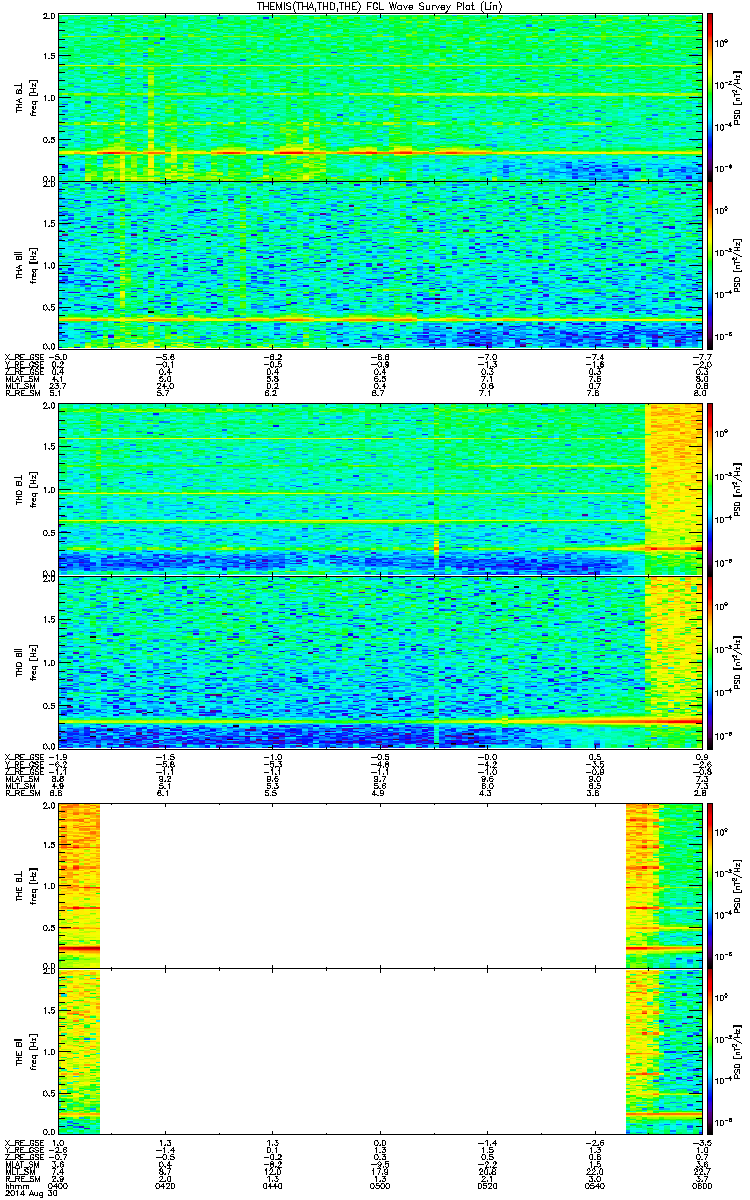Click the color bar beside THA B-parallel panel

[x=709, y=263]
